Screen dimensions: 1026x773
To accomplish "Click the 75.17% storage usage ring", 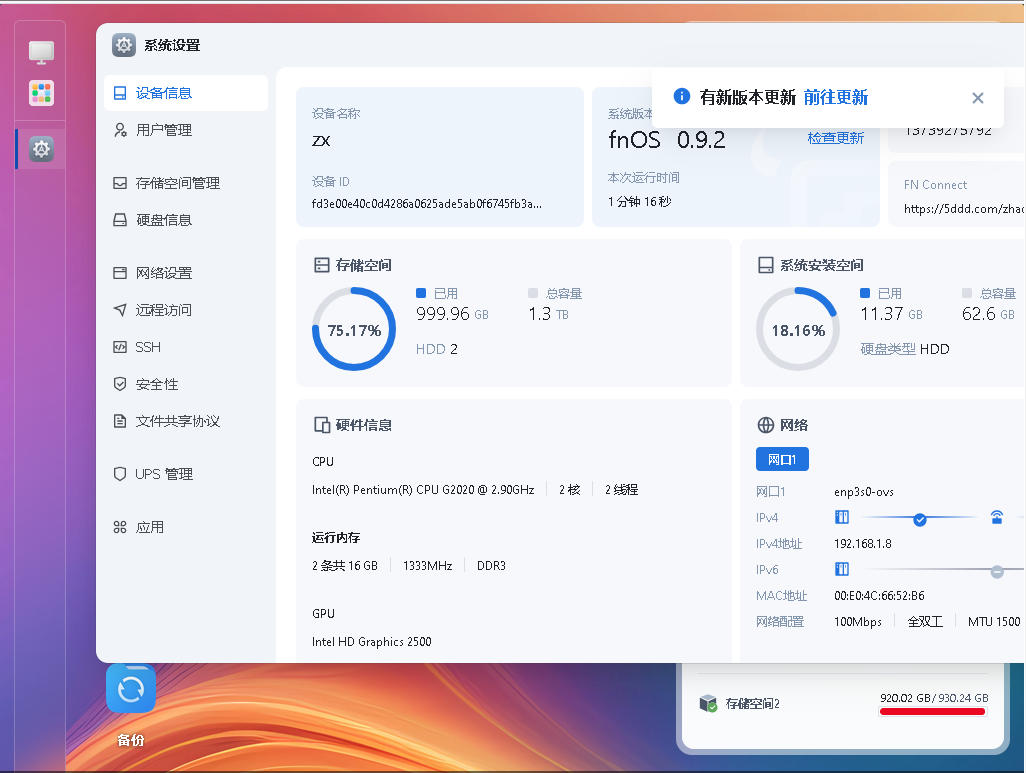I will [354, 329].
